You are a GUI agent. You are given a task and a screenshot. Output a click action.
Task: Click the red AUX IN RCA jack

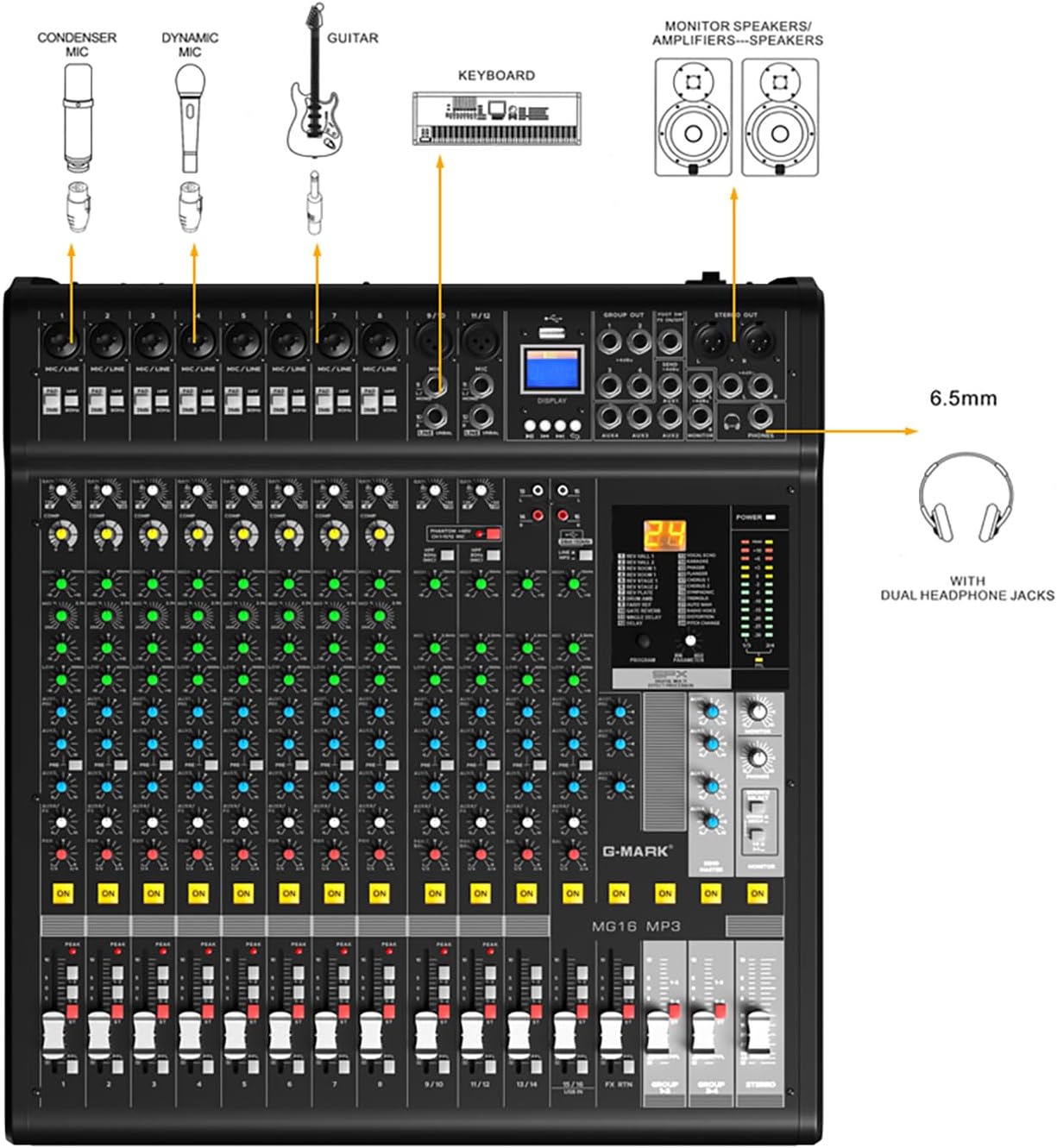point(538,515)
